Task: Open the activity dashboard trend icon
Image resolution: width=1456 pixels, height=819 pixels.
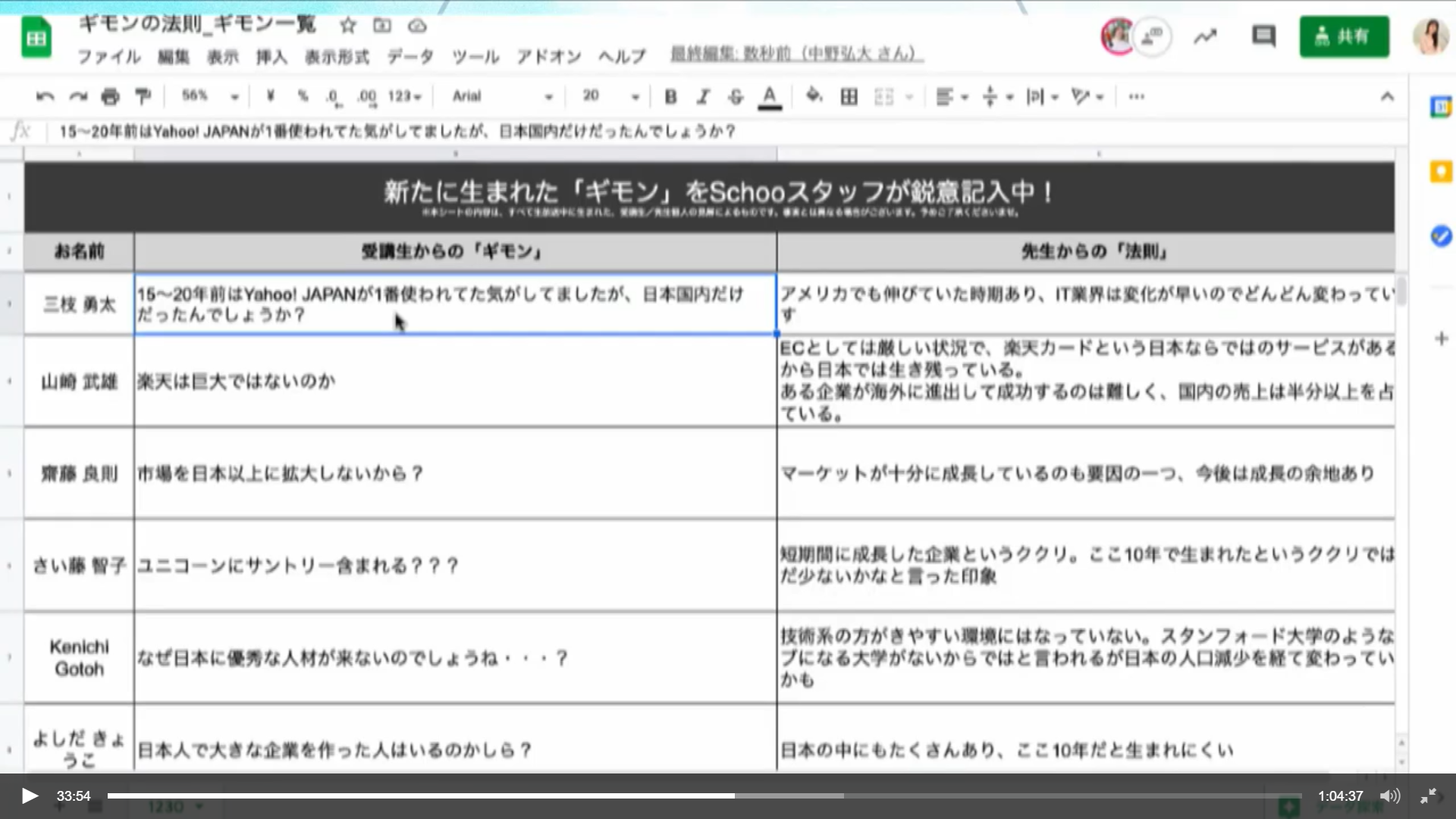Action: (x=1205, y=36)
